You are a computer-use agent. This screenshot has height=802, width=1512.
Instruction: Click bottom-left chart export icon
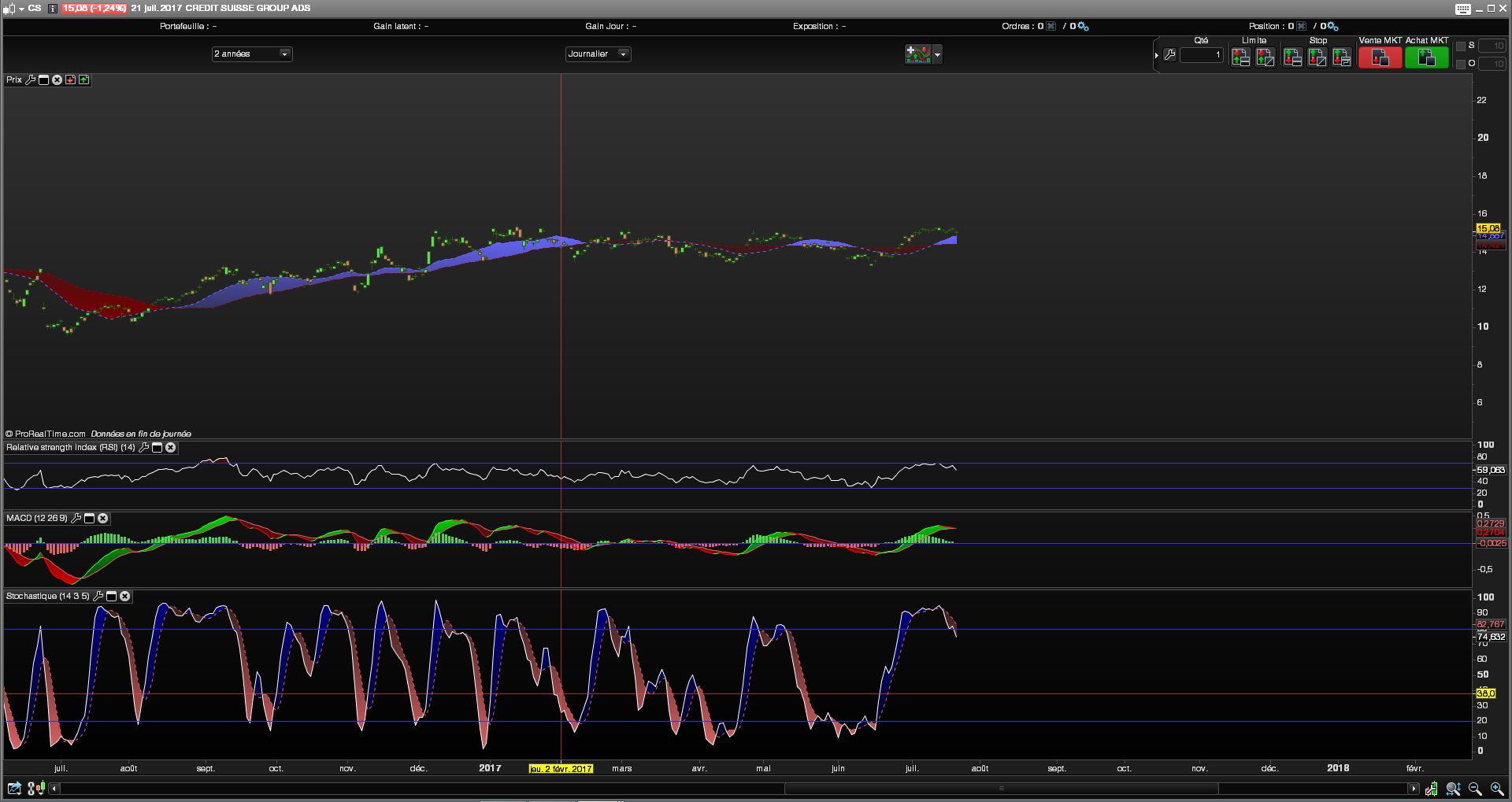(x=14, y=788)
